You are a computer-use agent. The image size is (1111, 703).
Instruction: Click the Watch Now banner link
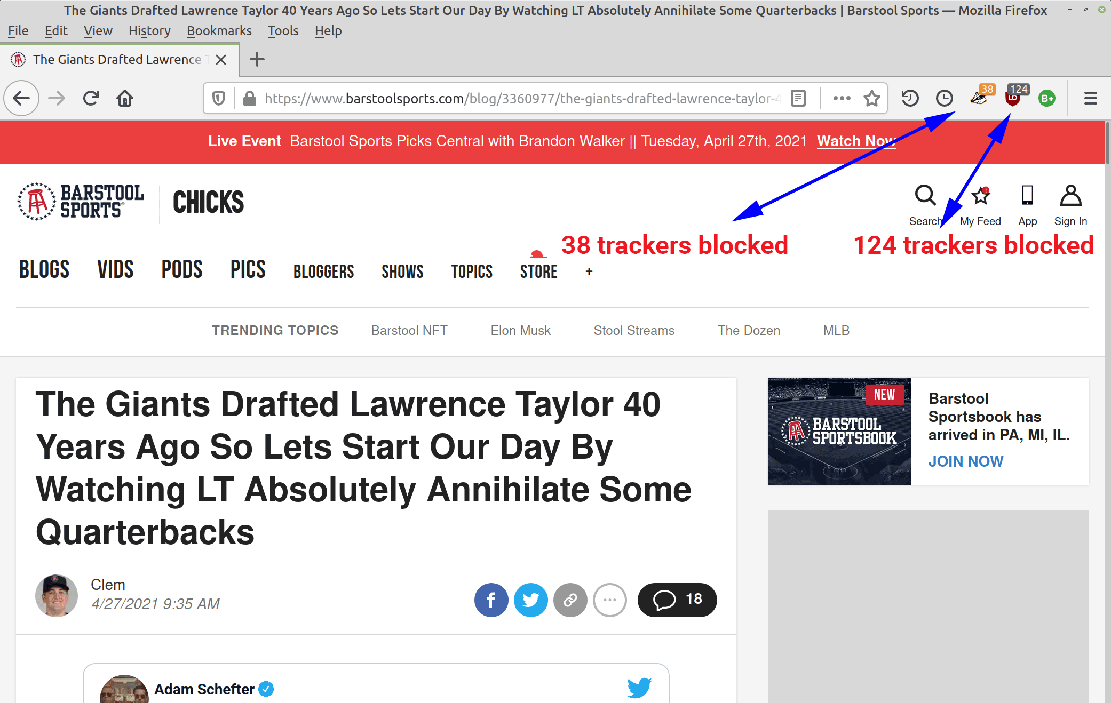point(856,141)
